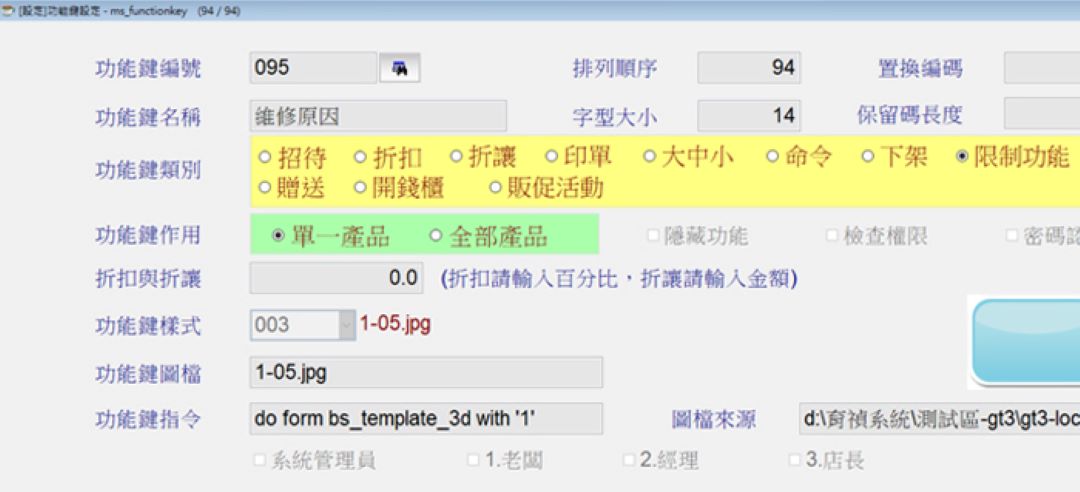Open 功能鍵樣式 dropdown showing 003
This screenshot has width=1080, height=492.
(x=347, y=325)
